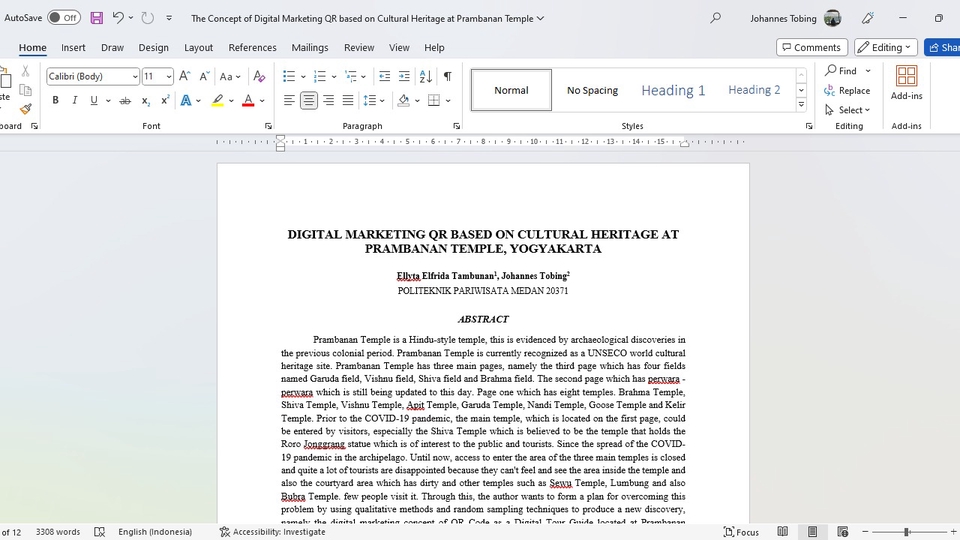Switch to the References tab

tap(252, 47)
